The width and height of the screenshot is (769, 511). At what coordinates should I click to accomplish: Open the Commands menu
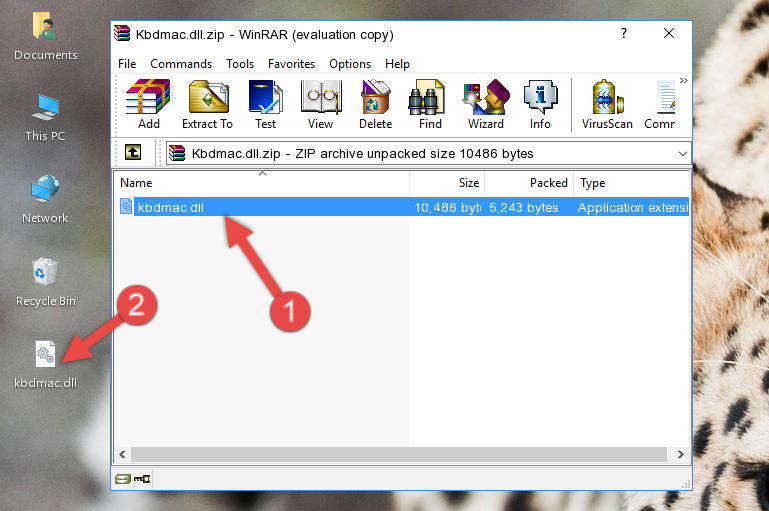pyautogui.click(x=181, y=64)
